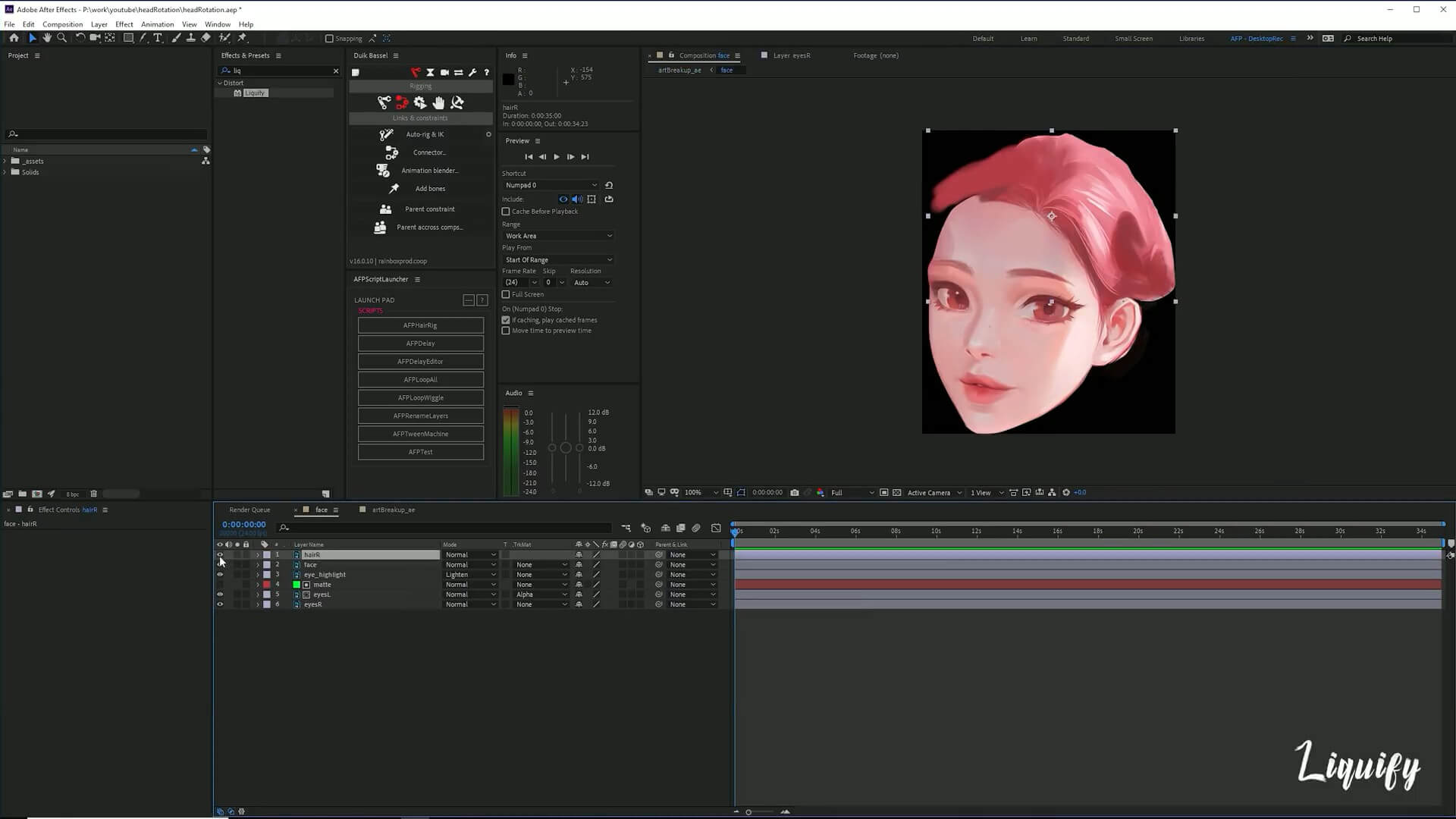Select the Clone Stamp tool

190,38
